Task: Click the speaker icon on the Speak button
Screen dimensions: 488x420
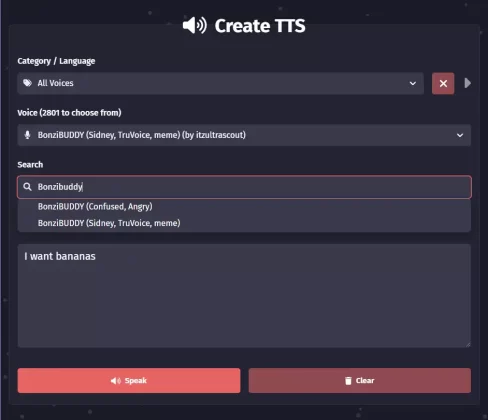Action: pyautogui.click(x=116, y=380)
